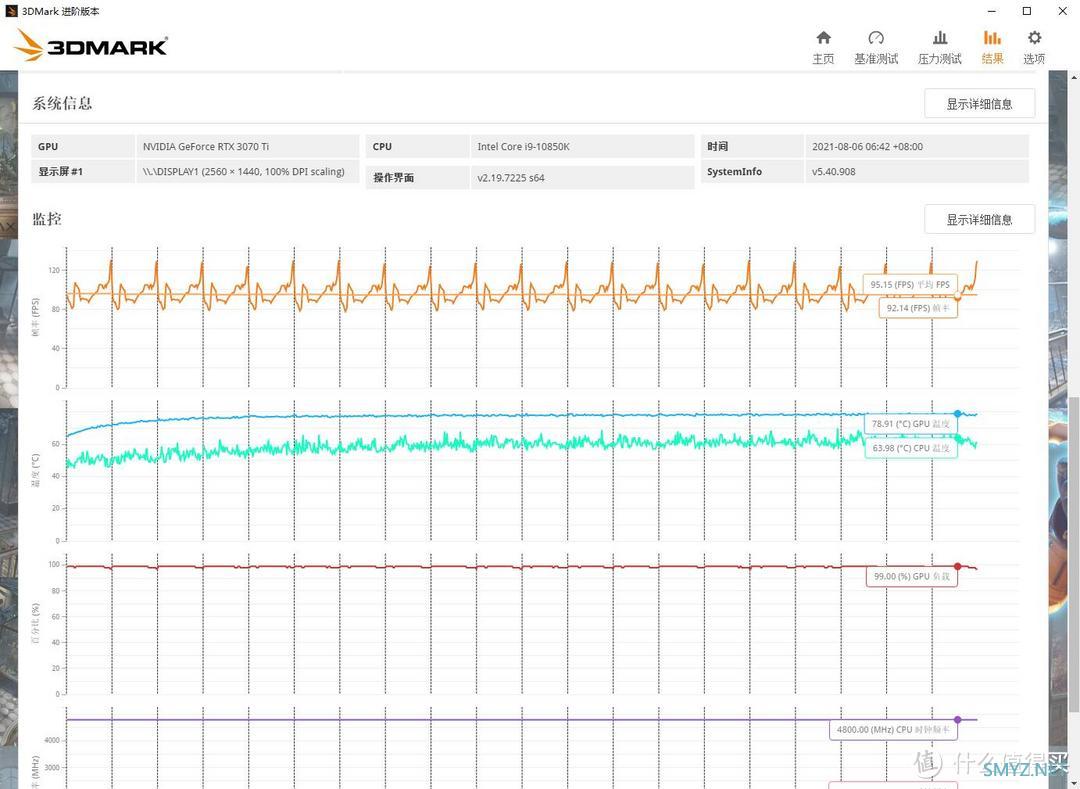The image size is (1080, 789).
Task: Click the 3DMark logo in header
Action: [91, 45]
